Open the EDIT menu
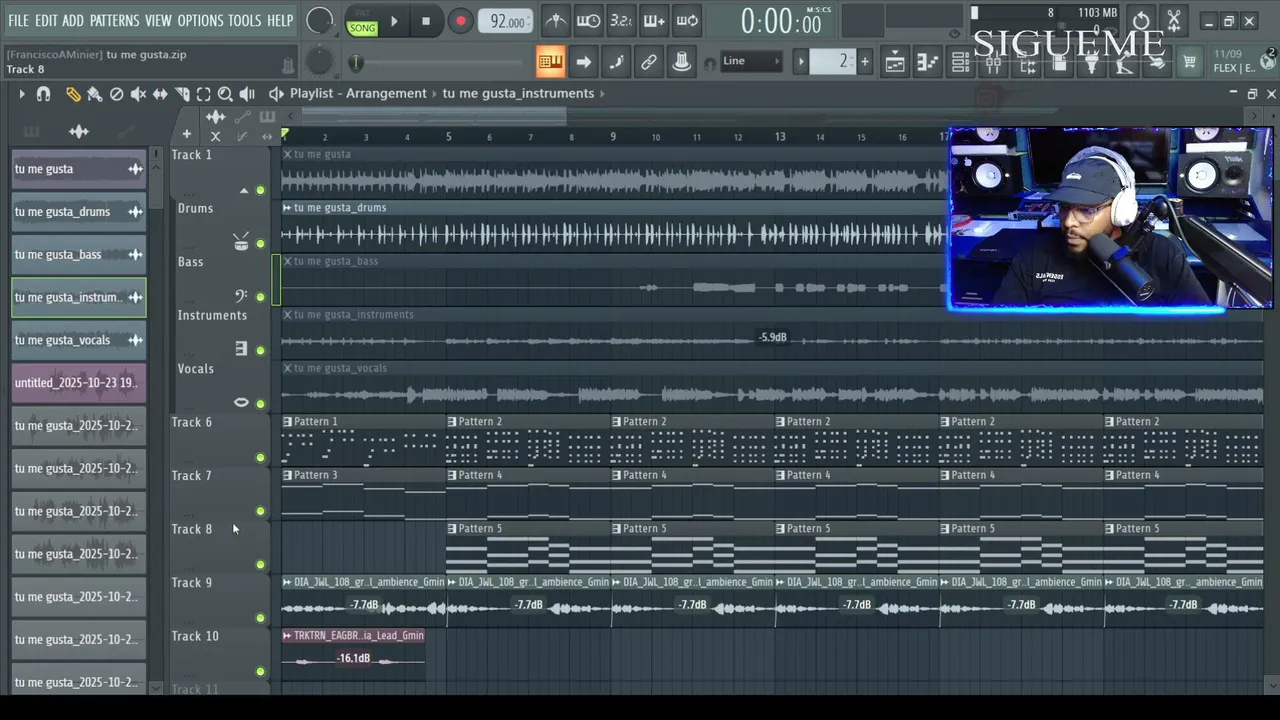This screenshot has width=1280, height=720. [x=46, y=20]
